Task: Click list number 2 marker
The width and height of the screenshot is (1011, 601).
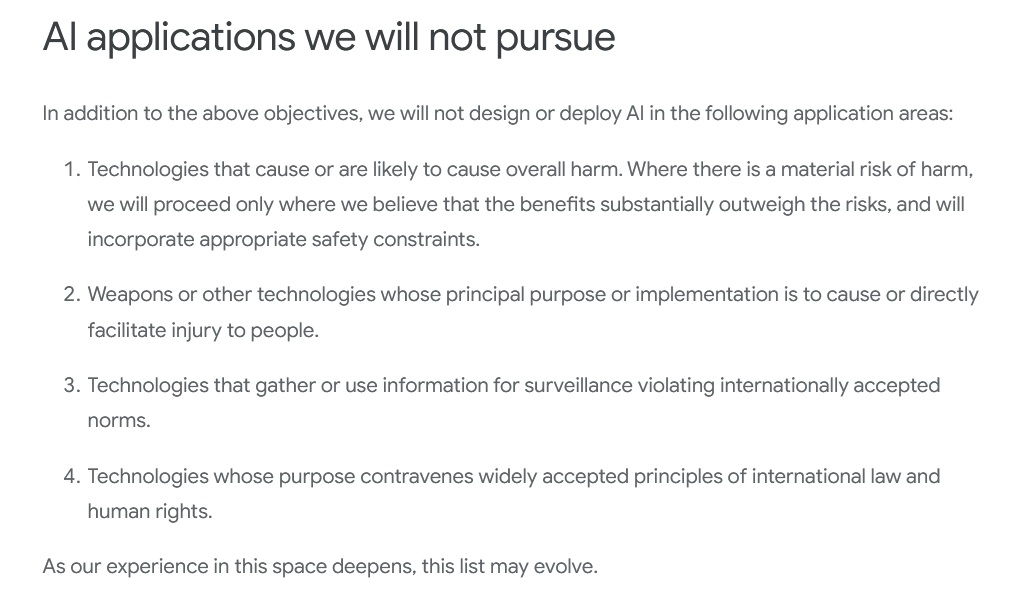Action: (71, 294)
